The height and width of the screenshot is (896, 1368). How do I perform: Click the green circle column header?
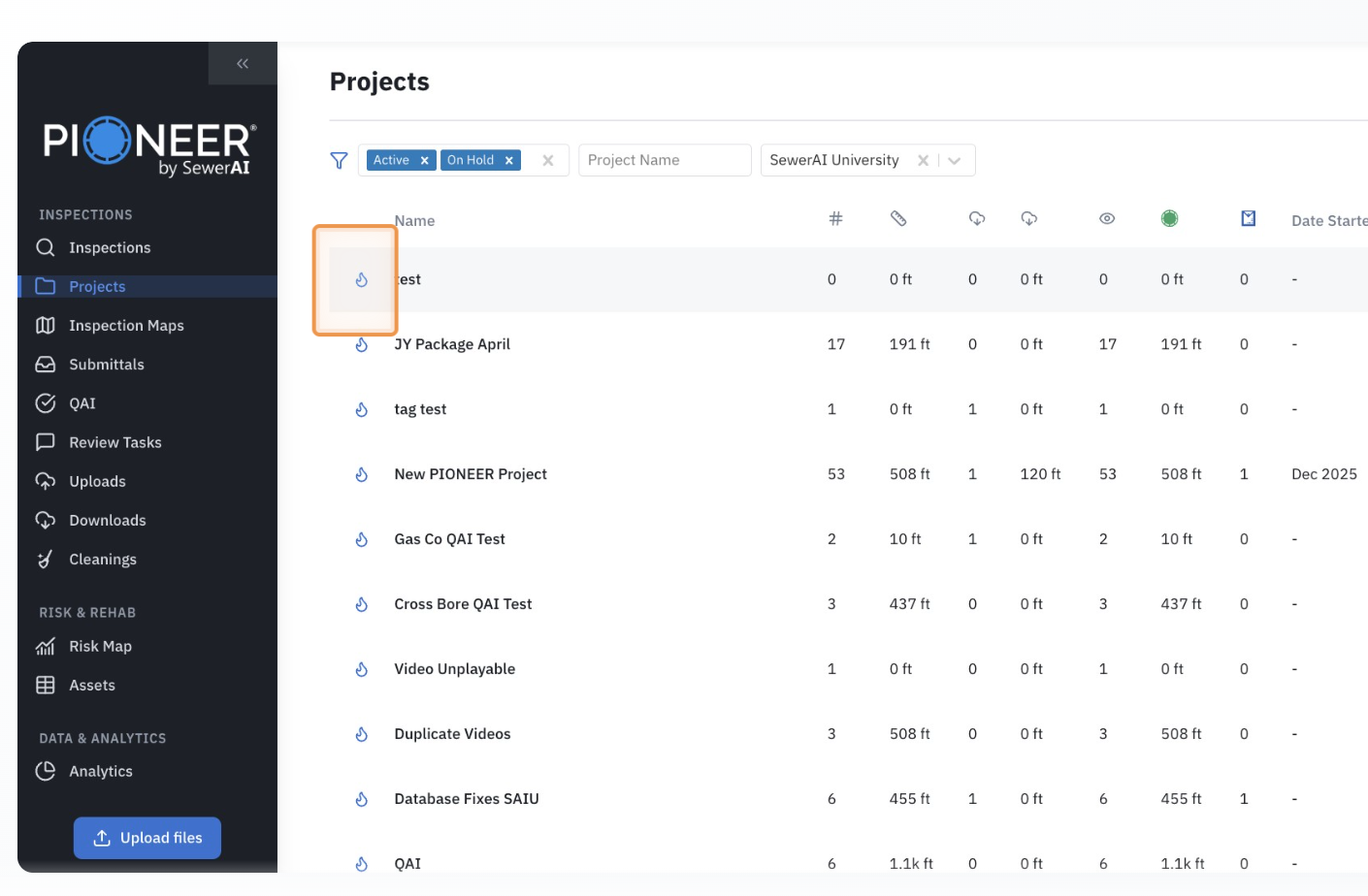pos(1170,219)
